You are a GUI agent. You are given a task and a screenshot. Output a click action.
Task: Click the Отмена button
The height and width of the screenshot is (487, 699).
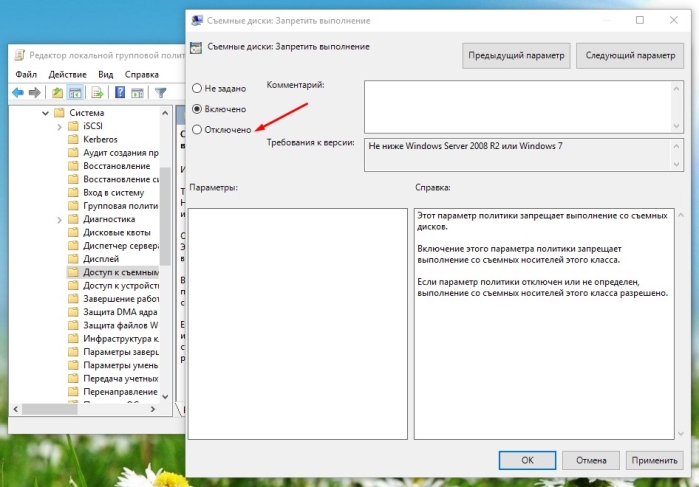pyautogui.click(x=591, y=460)
